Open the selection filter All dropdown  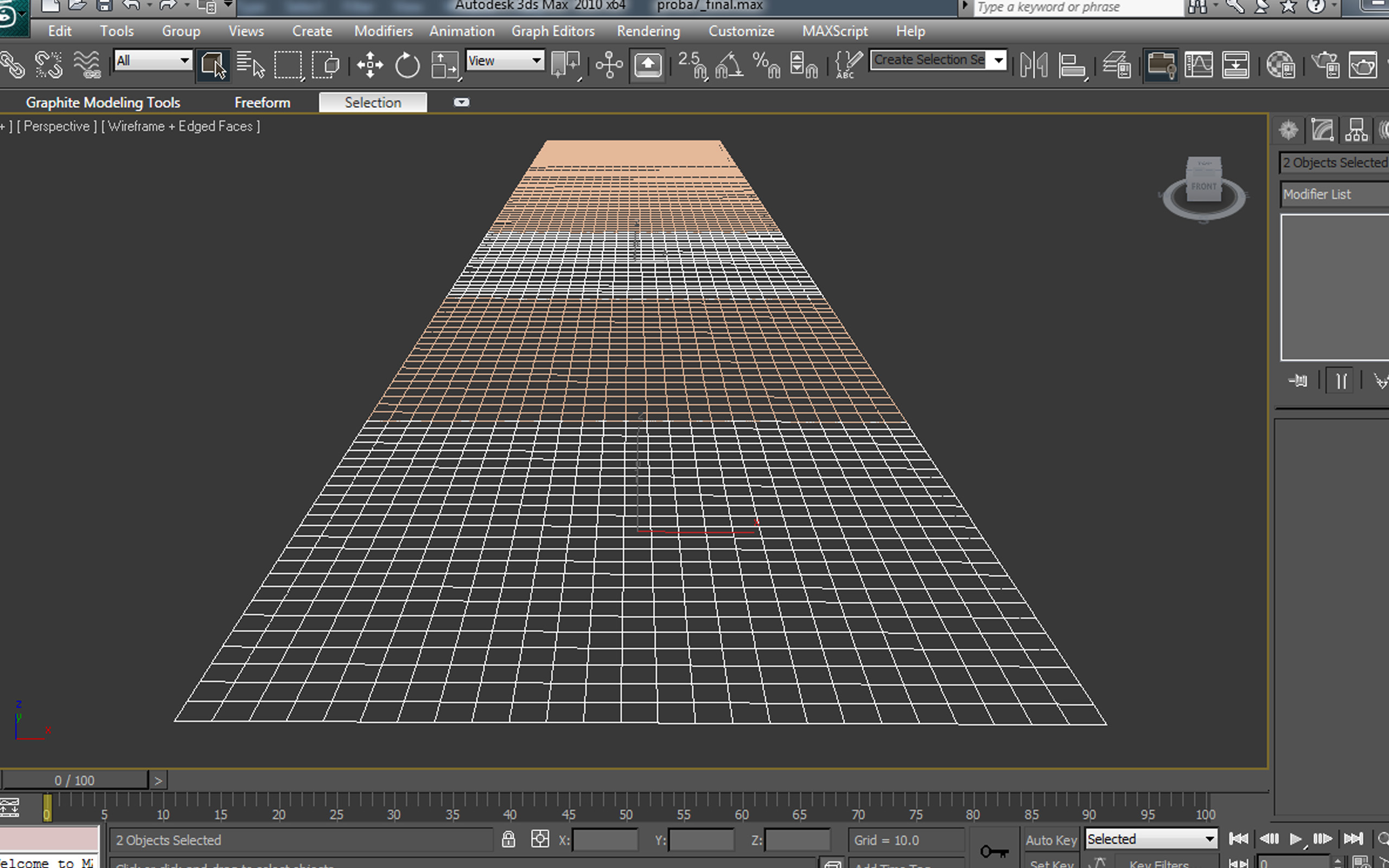153,60
